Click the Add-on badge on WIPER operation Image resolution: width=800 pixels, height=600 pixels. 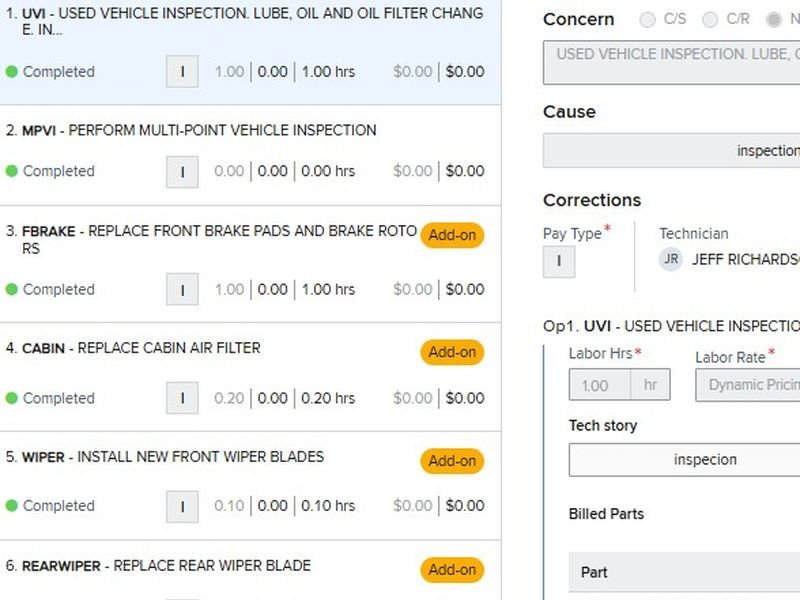coord(452,461)
